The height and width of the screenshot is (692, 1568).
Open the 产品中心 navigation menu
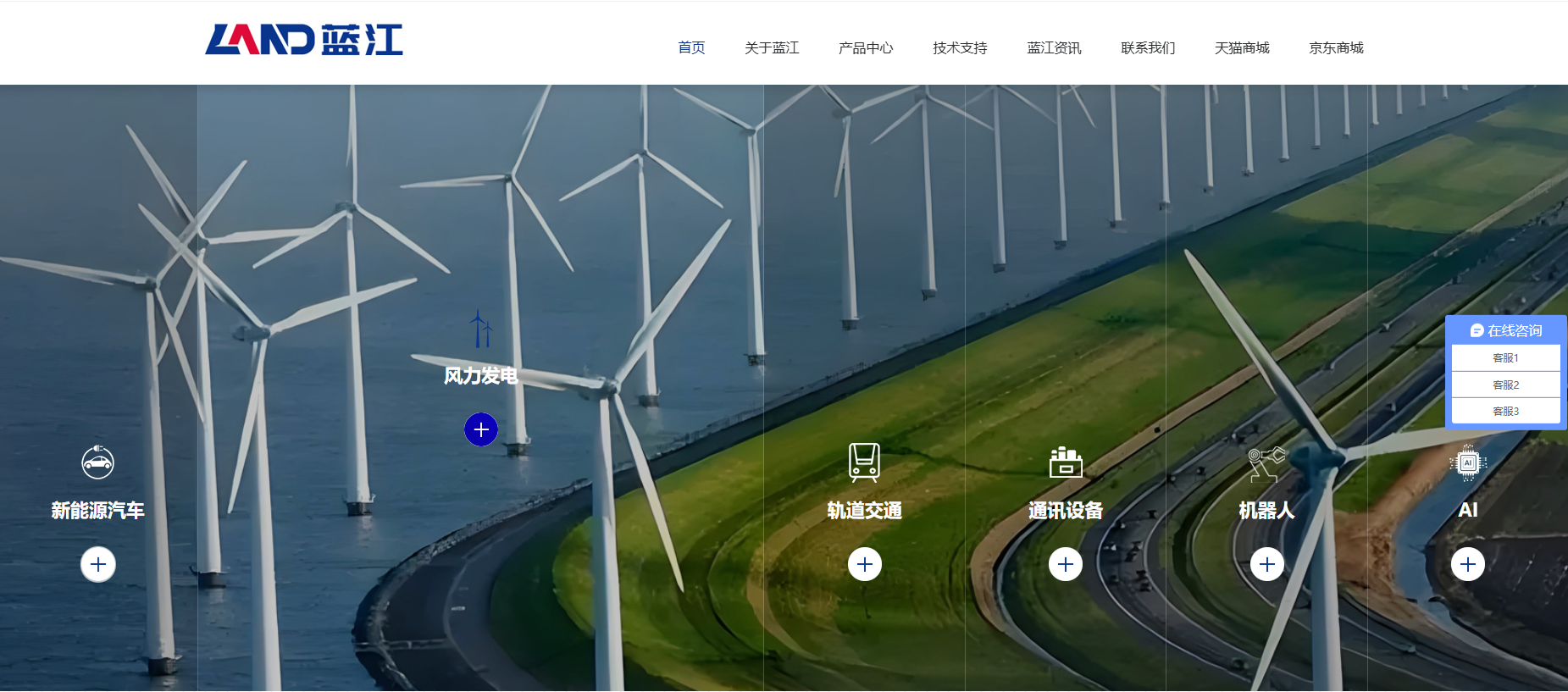click(866, 47)
